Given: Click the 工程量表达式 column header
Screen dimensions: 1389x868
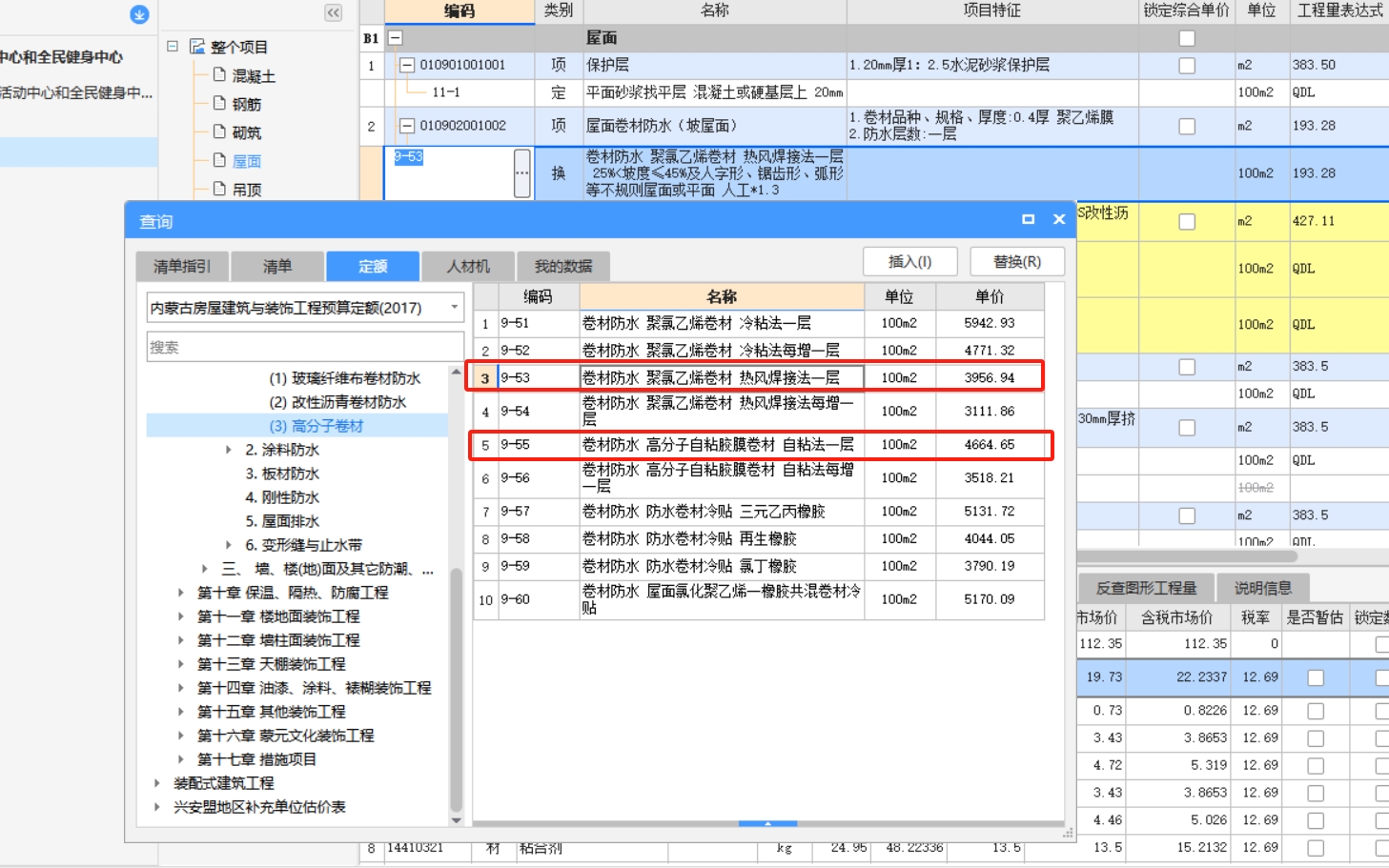Looking at the screenshot, I should [x=1338, y=10].
